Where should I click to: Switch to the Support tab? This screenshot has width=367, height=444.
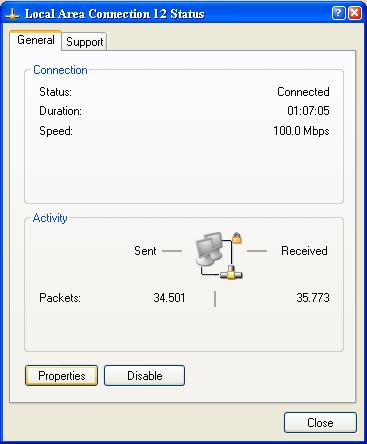point(85,42)
